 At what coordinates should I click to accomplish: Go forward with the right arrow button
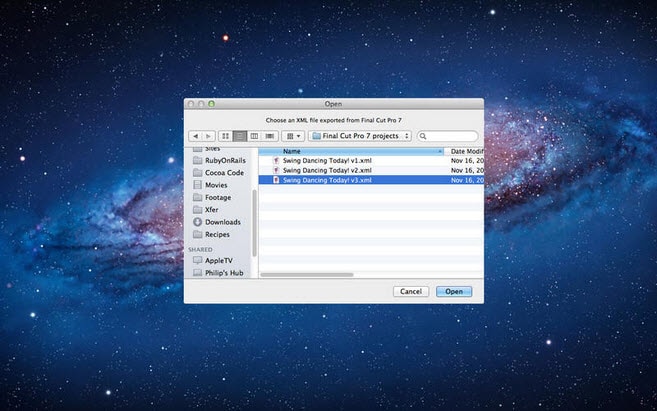209,136
